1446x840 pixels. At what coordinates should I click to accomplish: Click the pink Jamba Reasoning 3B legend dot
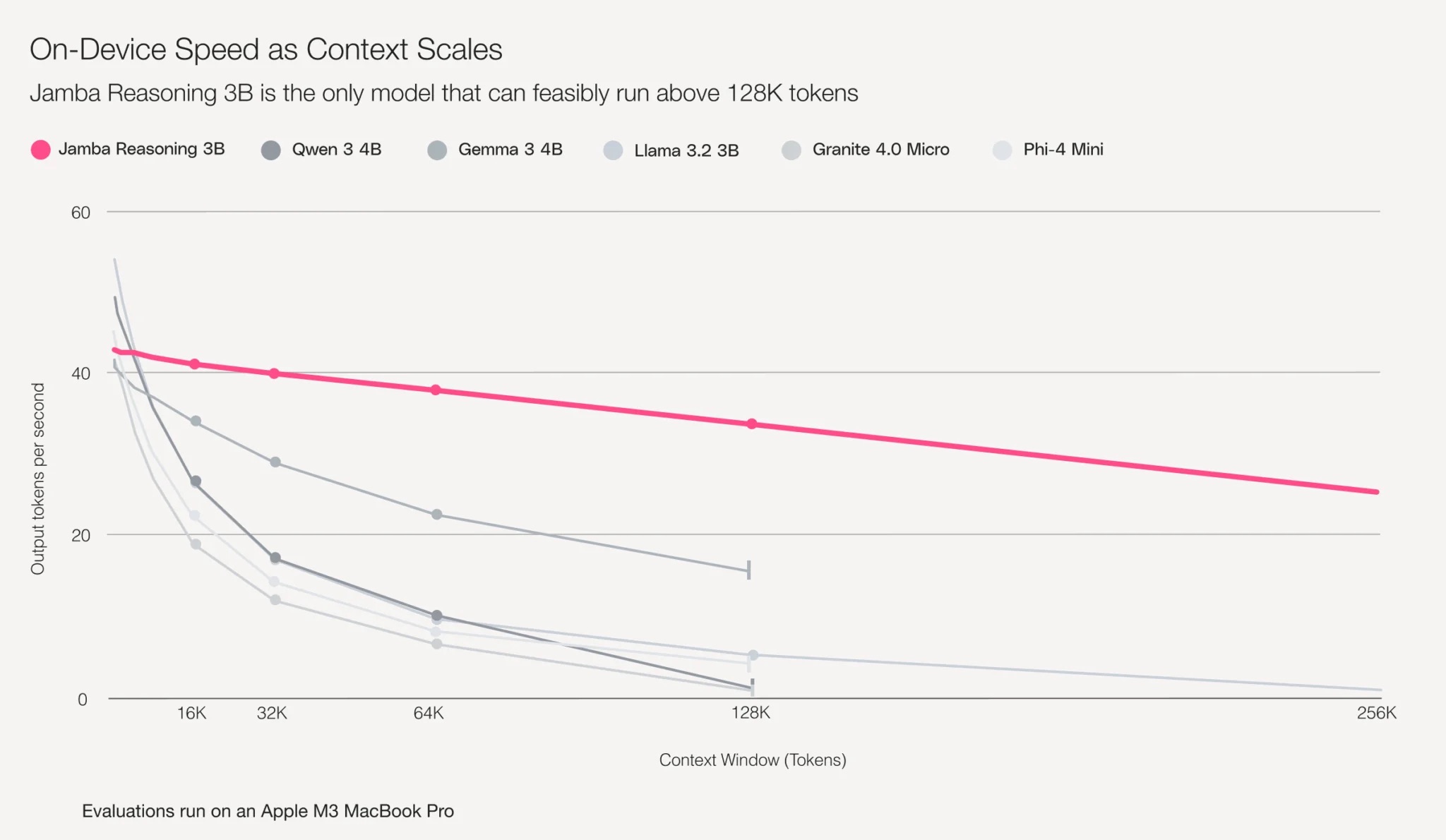tap(41, 150)
